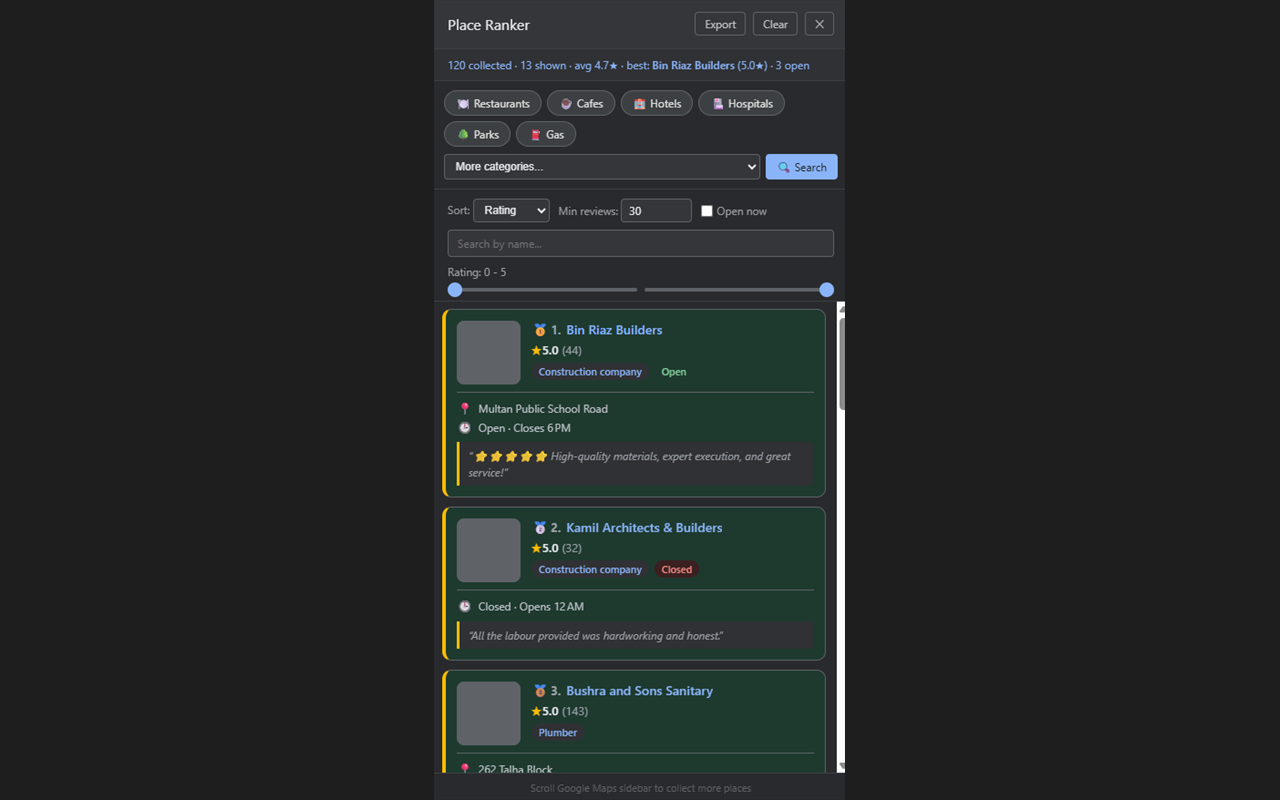Click the Min reviews input field
1280x800 pixels.
coord(656,210)
